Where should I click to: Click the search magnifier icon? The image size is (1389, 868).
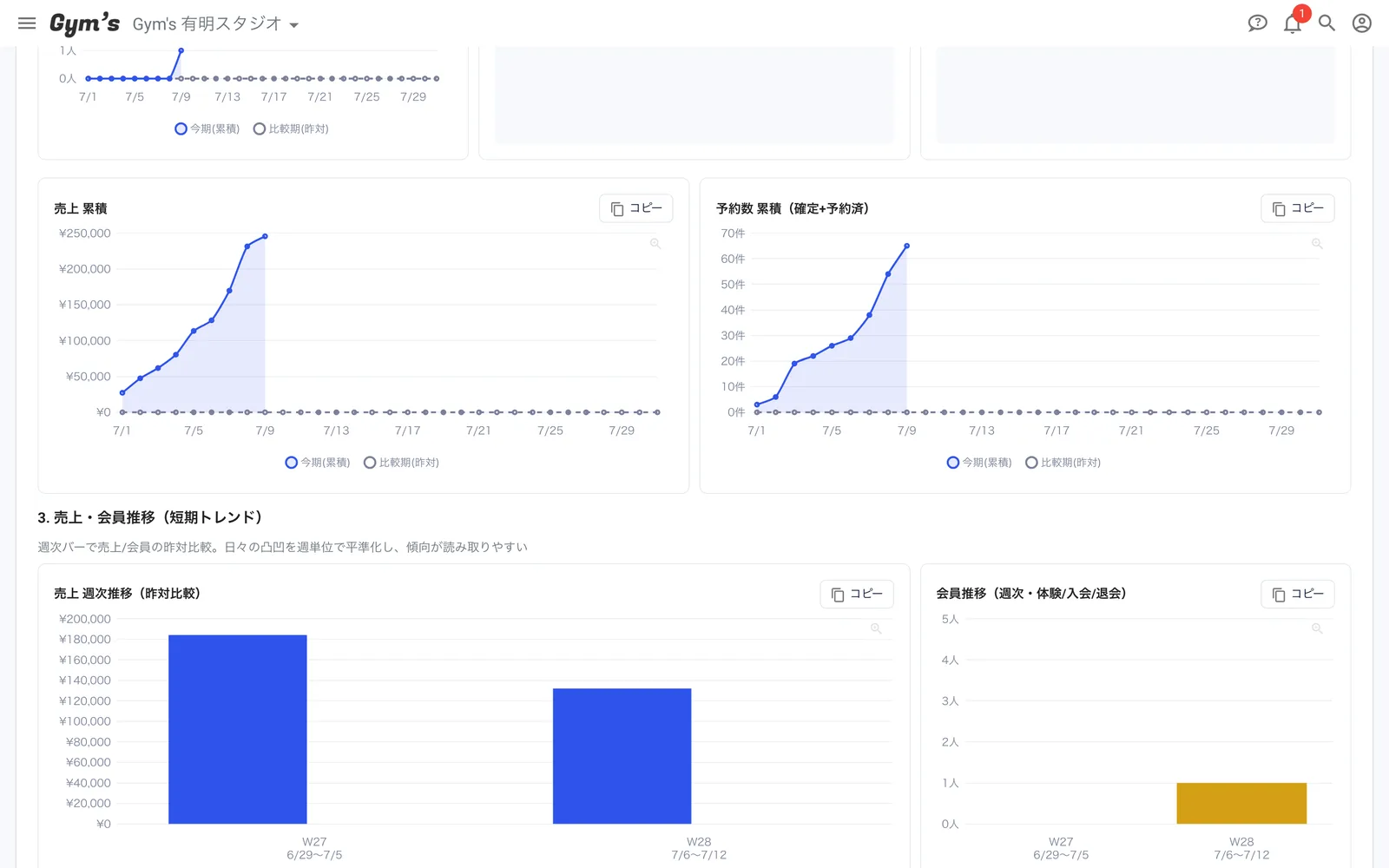(x=1326, y=23)
